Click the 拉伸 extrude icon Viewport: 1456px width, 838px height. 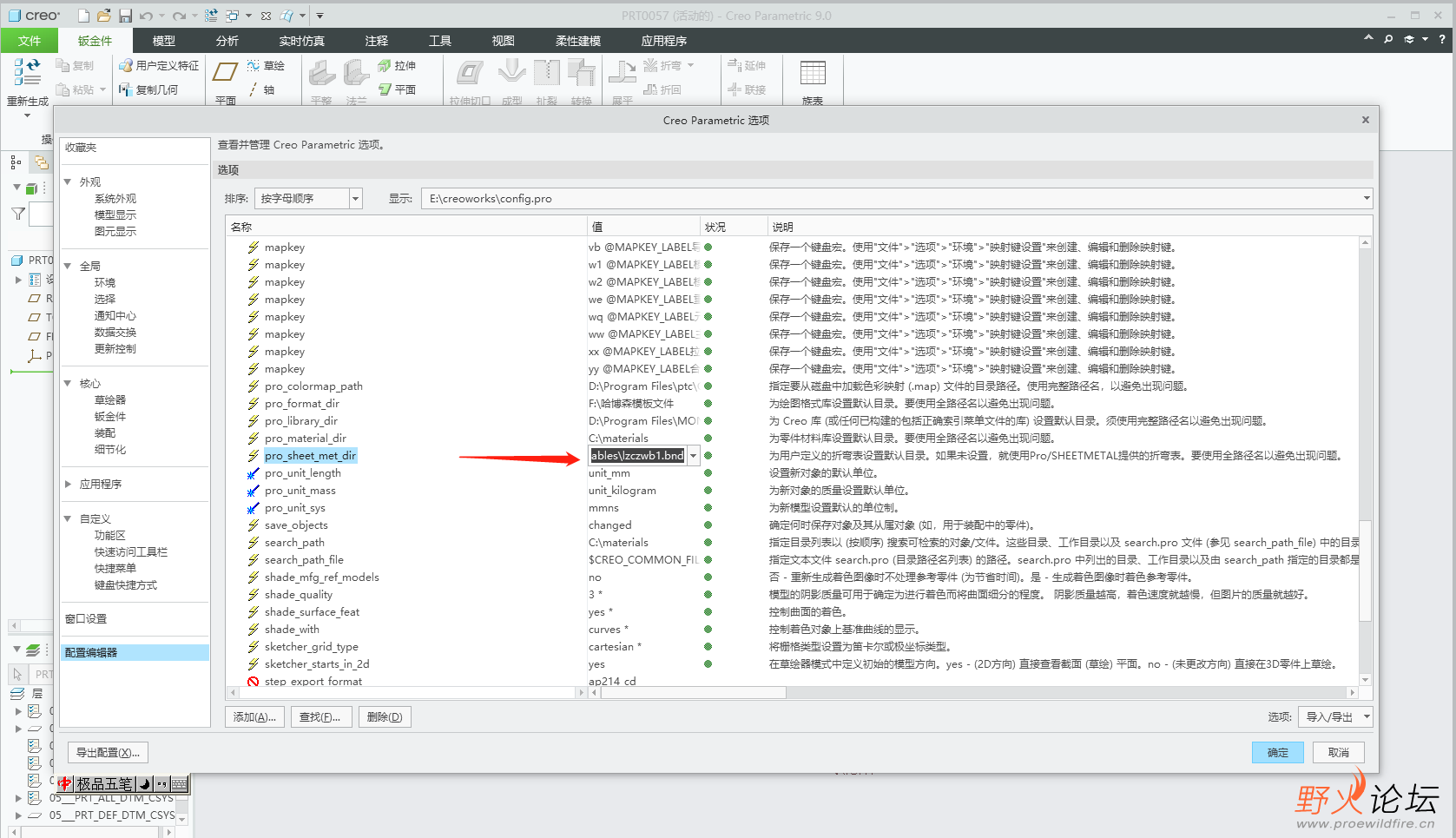pos(385,65)
